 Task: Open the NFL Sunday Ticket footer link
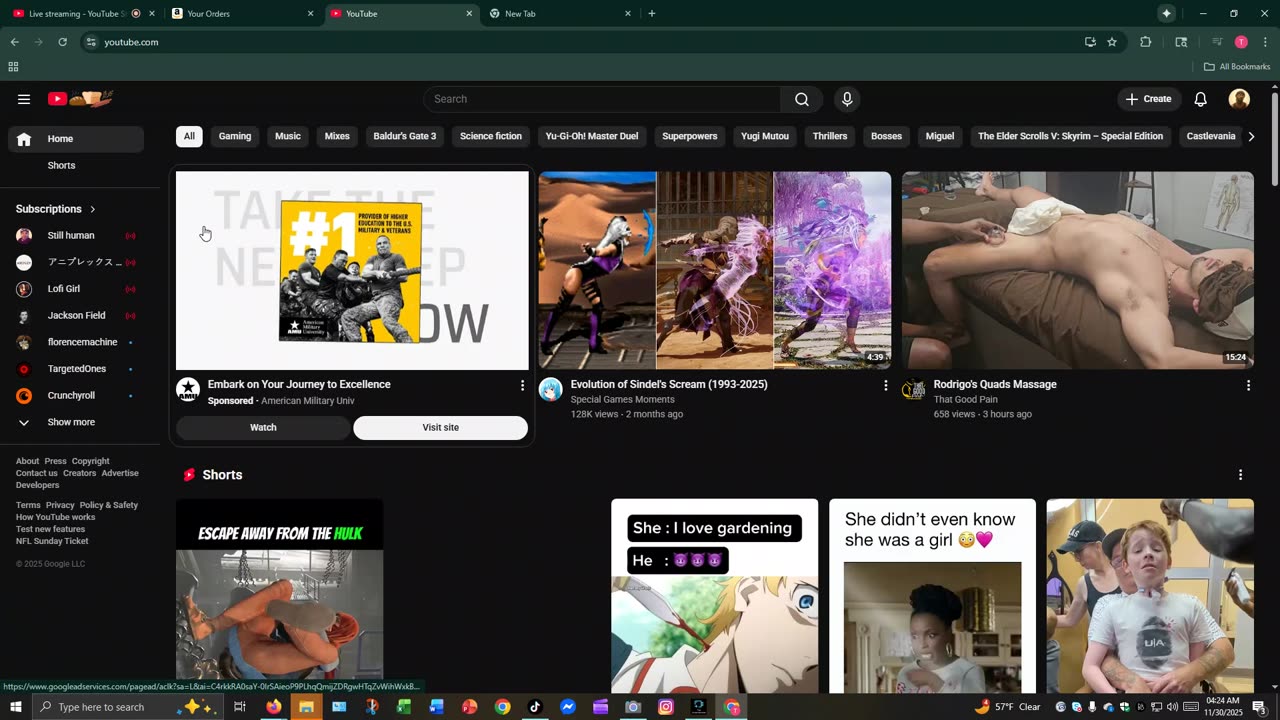pyautogui.click(x=52, y=541)
